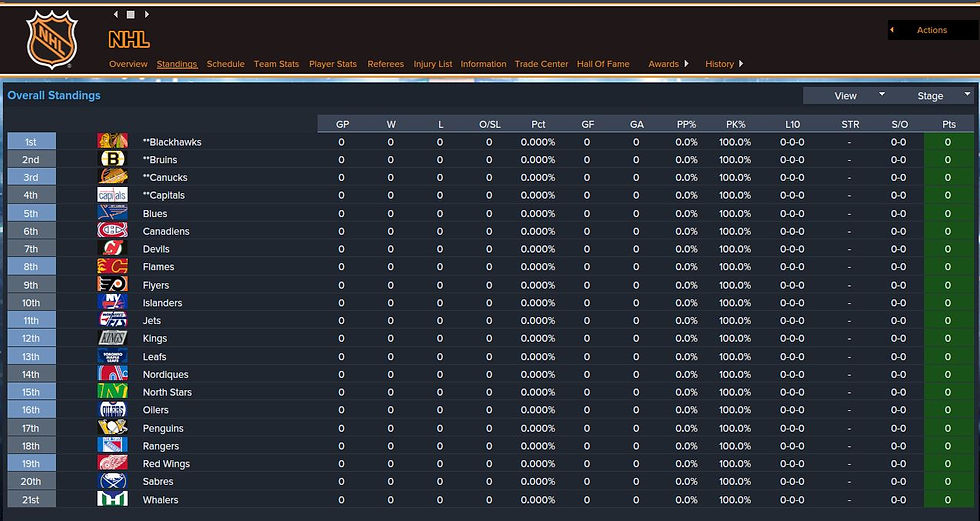Open the Islanders team logo
Viewport: 980px width, 521px height.
pos(112,302)
